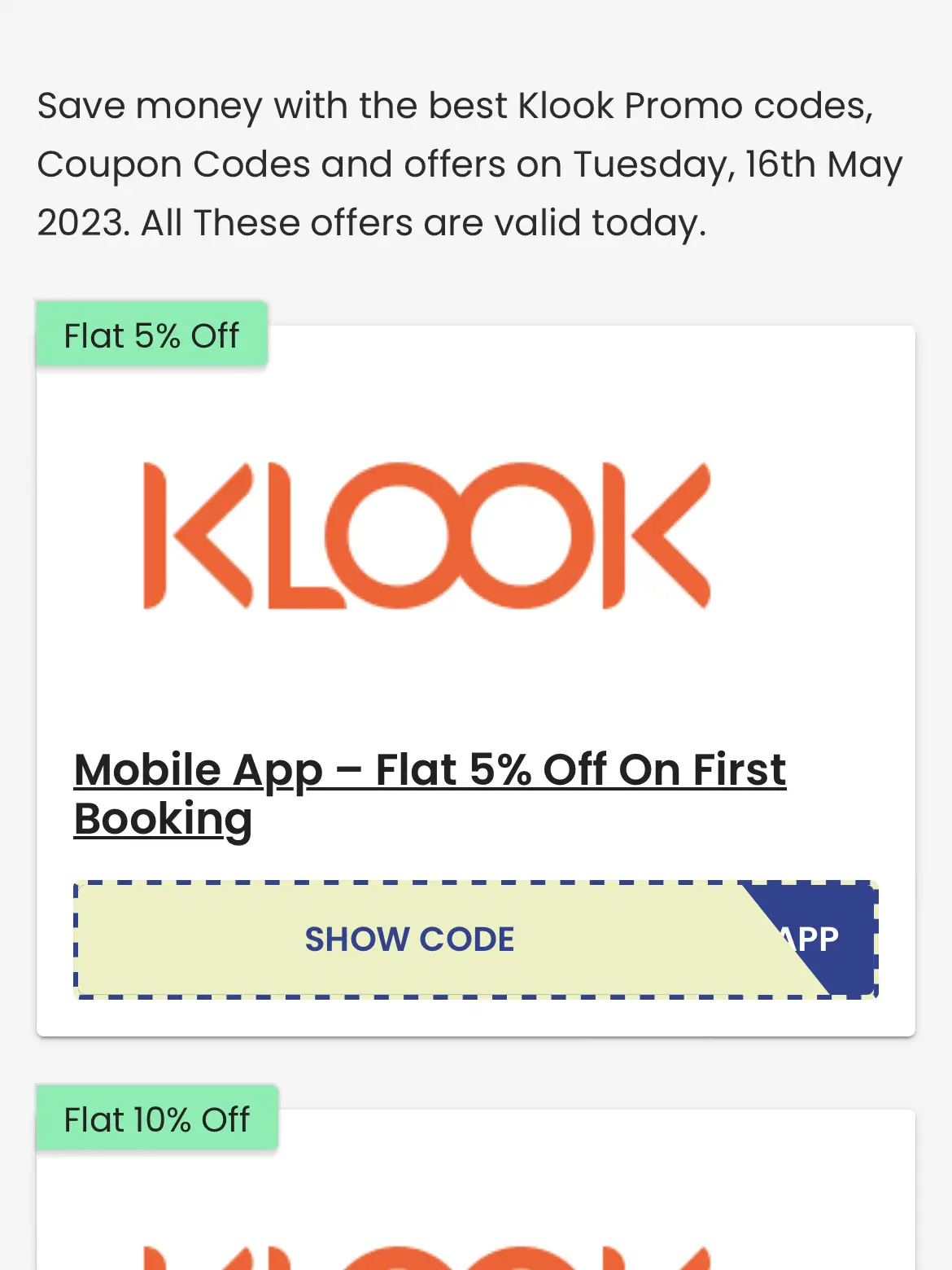Click the dashed top border of the coupon code box
Viewport: 952px width, 1270px height.
point(407,883)
